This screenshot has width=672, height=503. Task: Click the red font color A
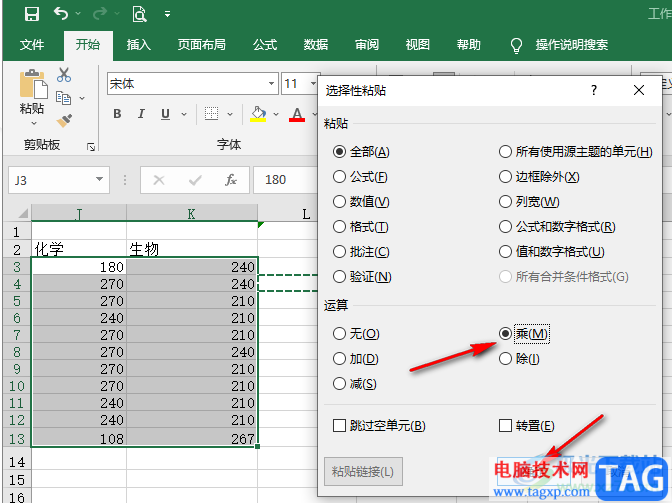(x=297, y=114)
